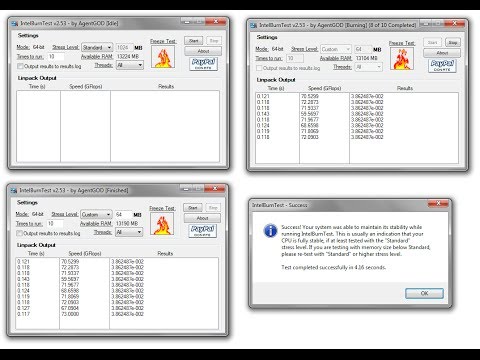Click 'Test completed successfully' line in dialog
Image resolution: width=480 pixels, height=360 pixels.
333,267
